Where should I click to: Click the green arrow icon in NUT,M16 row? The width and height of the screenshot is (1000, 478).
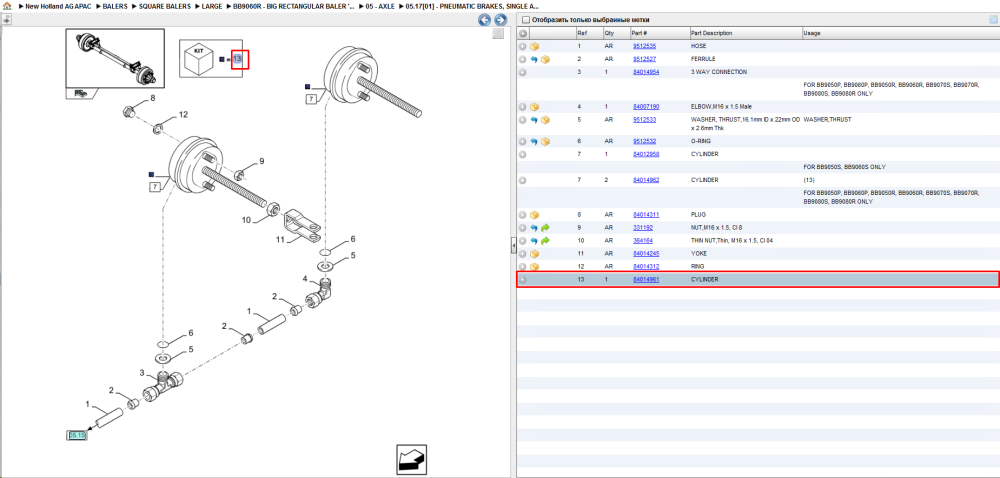pyautogui.click(x=545, y=228)
